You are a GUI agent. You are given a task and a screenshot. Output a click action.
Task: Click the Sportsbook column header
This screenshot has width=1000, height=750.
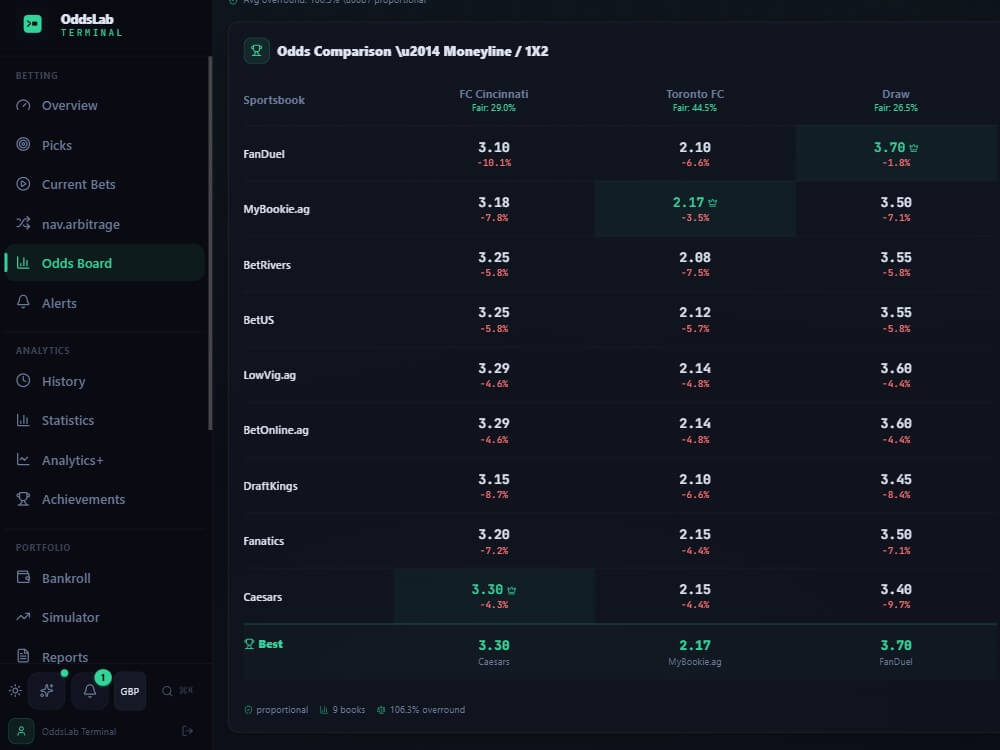[274, 100]
